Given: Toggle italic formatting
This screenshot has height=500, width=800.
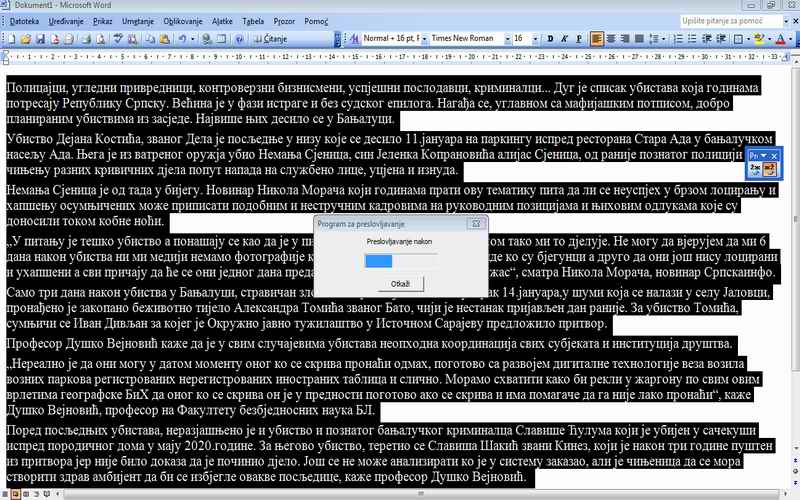Looking at the screenshot, I should (x=564, y=39).
